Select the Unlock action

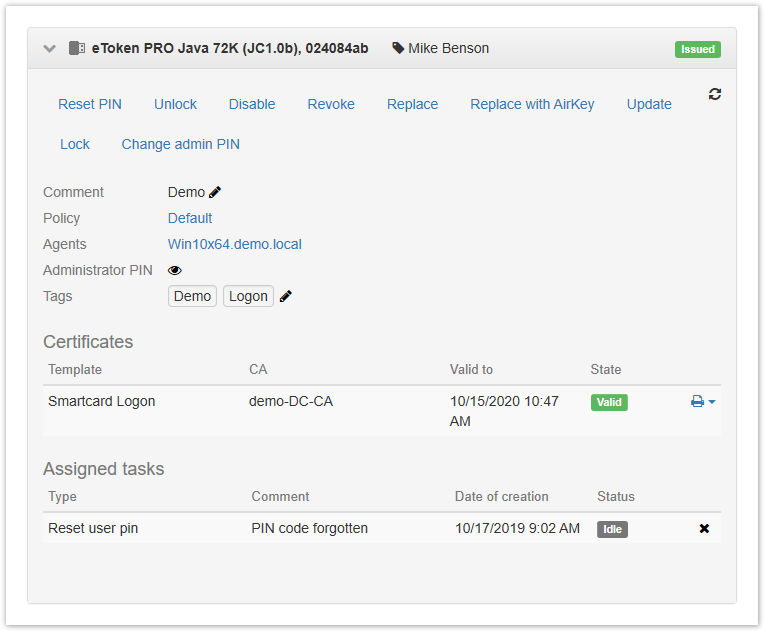175,104
